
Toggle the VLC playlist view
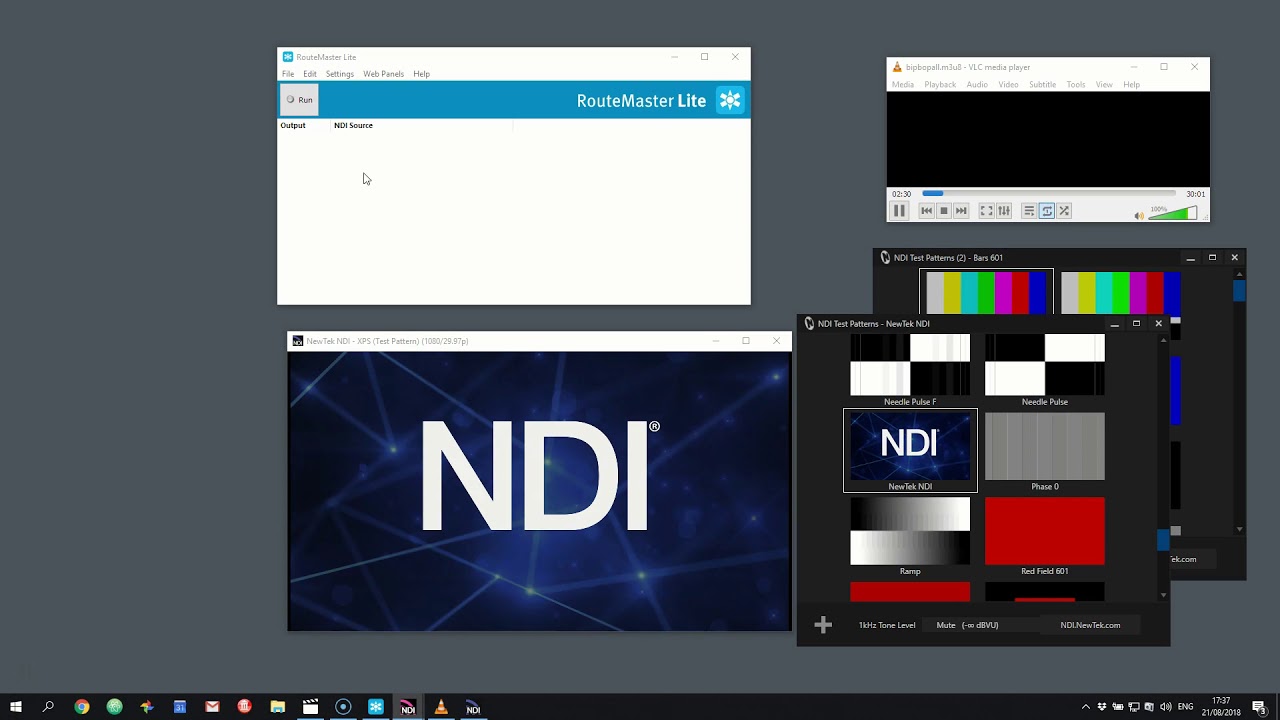(x=1028, y=211)
